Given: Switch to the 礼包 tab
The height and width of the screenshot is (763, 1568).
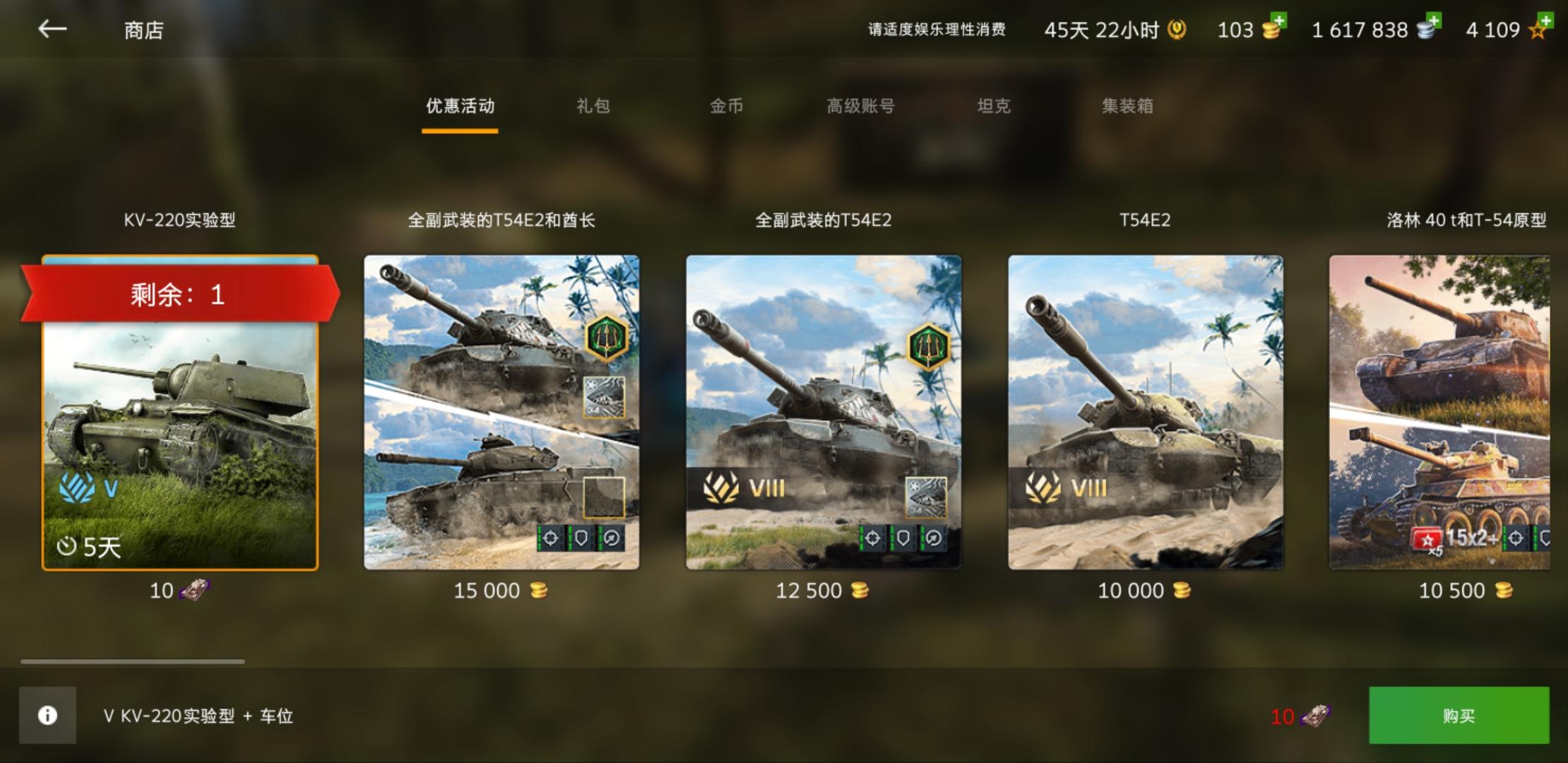Looking at the screenshot, I should coord(593,106).
